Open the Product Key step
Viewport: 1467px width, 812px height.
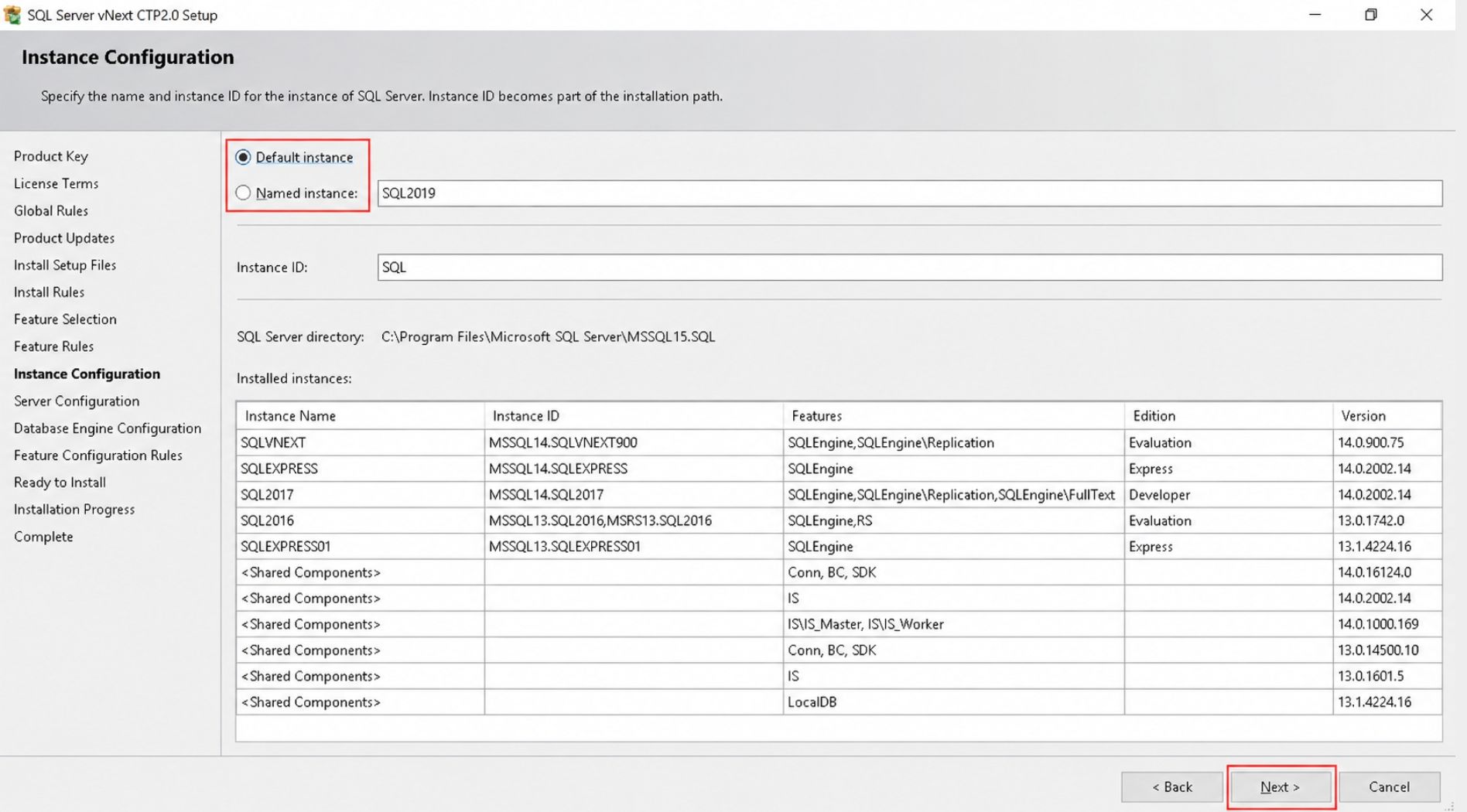click(x=51, y=156)
